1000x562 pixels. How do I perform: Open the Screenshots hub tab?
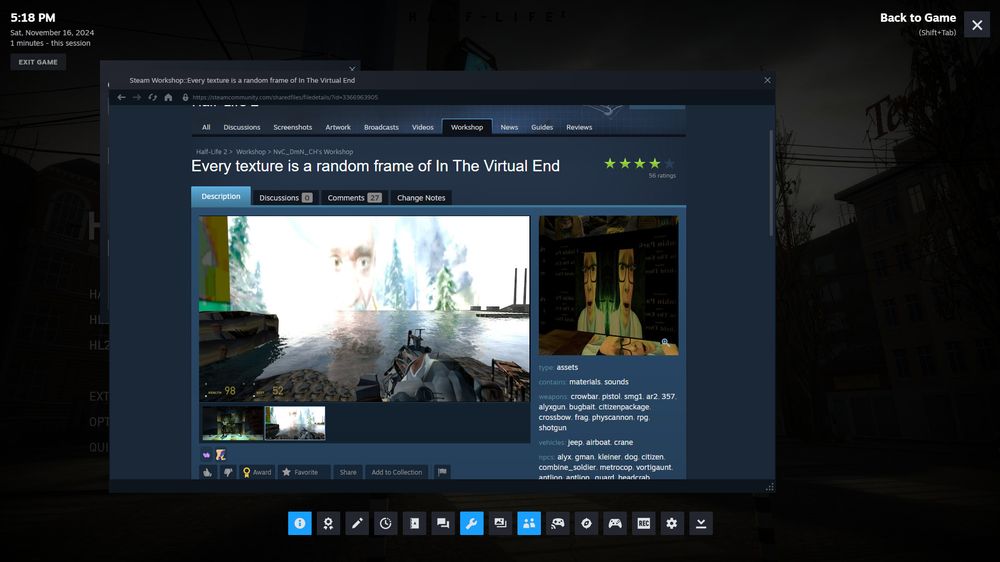(x=293, y=127)
